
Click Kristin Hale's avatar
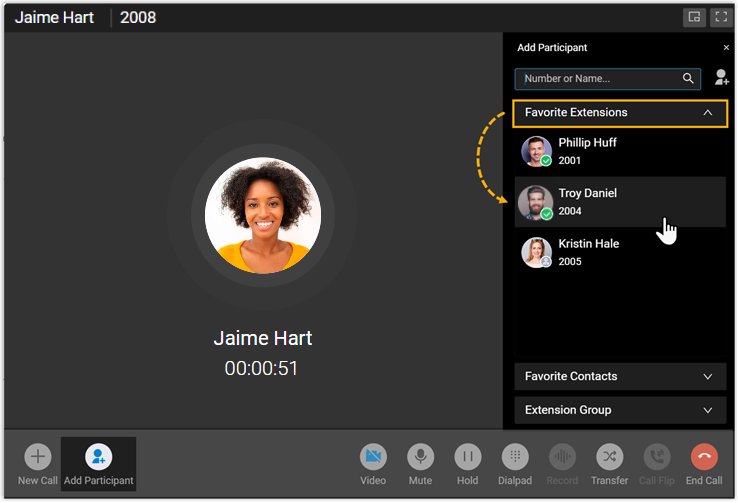pos(536,253)
